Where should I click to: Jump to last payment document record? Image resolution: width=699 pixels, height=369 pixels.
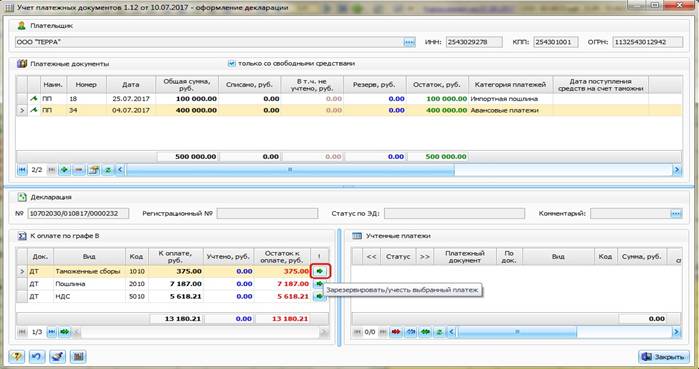pyautogui.click(x=52, y=170)
